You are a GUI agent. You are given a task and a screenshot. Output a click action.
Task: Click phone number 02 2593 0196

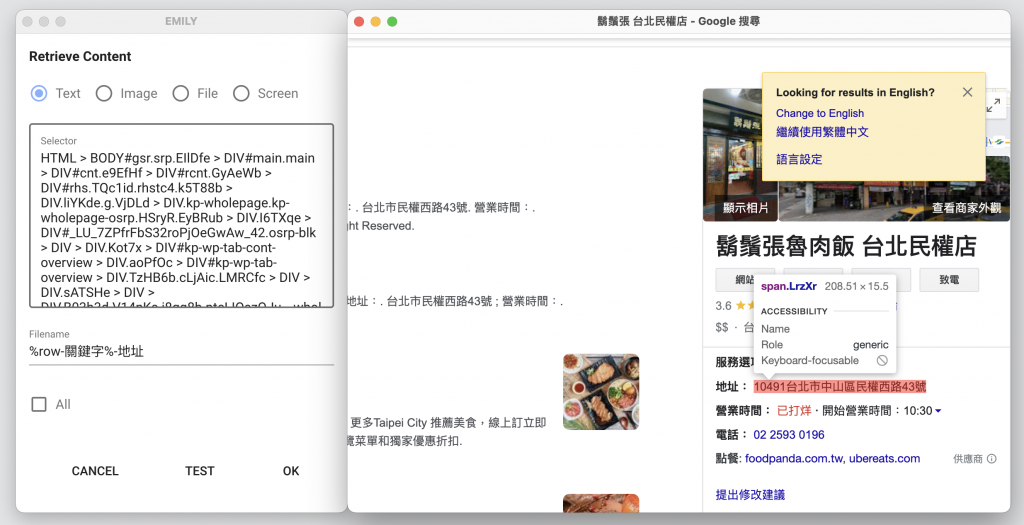pyautogui.click(x=789, y=435)
